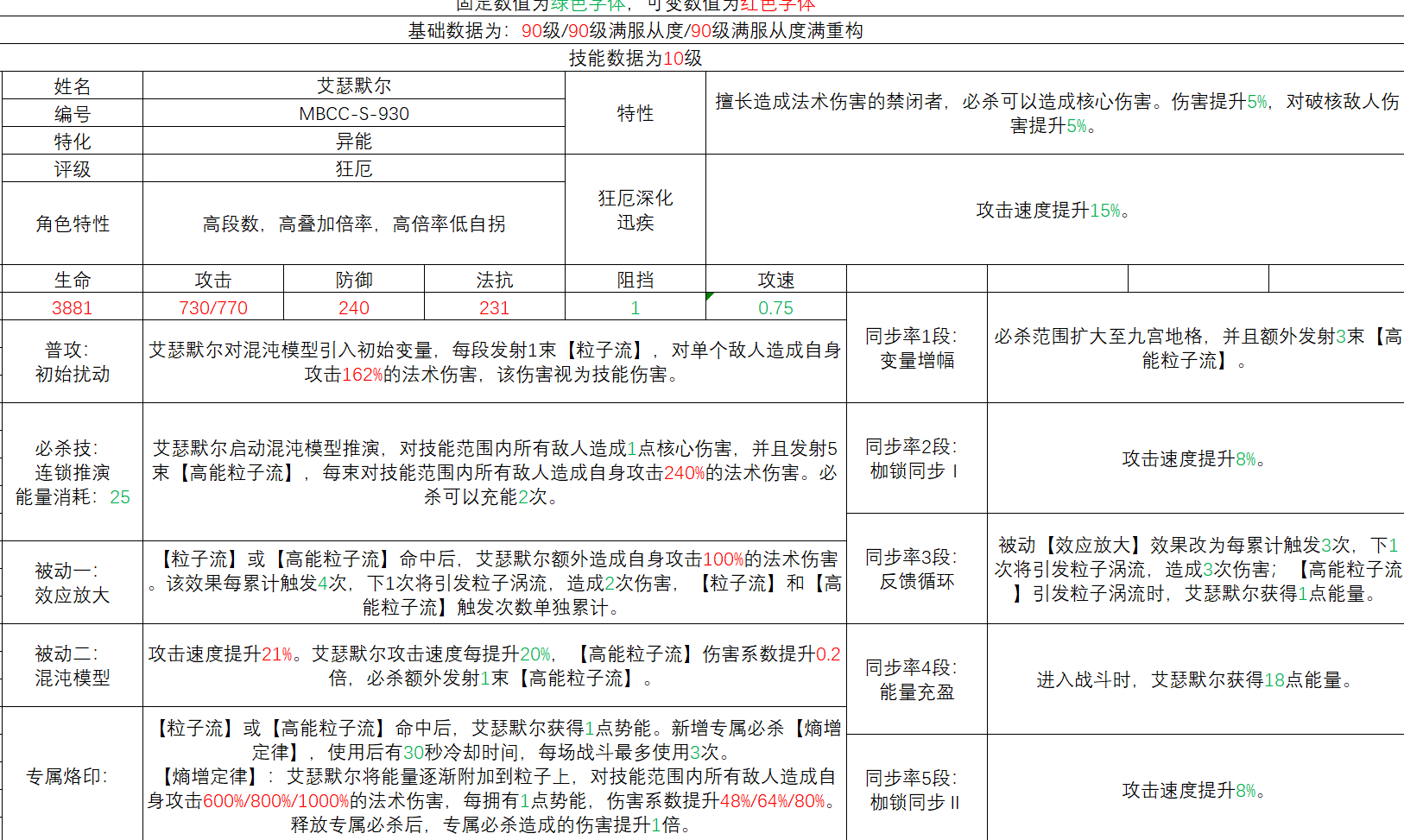Select the 技能数据为10级 header row
This screenshot has height=840, width=1404.
(x=702, y=58)
